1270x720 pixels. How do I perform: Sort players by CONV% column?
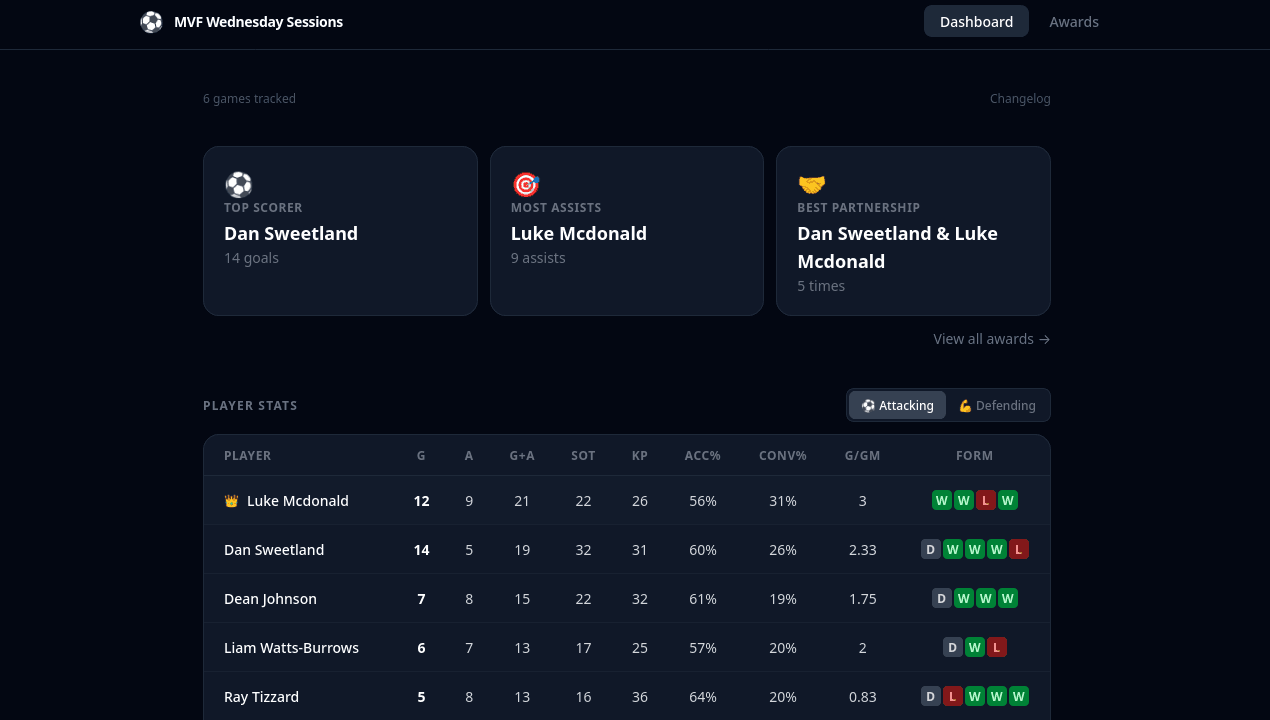783,455
